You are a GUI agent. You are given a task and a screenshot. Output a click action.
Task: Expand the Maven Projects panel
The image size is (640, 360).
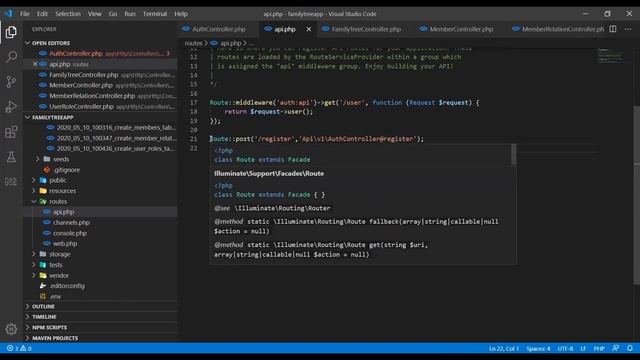click(x=55, y=338)
